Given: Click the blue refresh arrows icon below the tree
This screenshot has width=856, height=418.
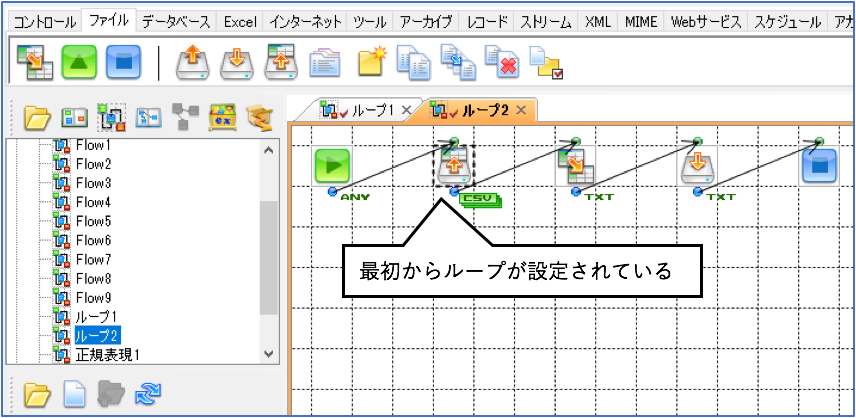Looking at the screenshot, I should tap(146, 394).
